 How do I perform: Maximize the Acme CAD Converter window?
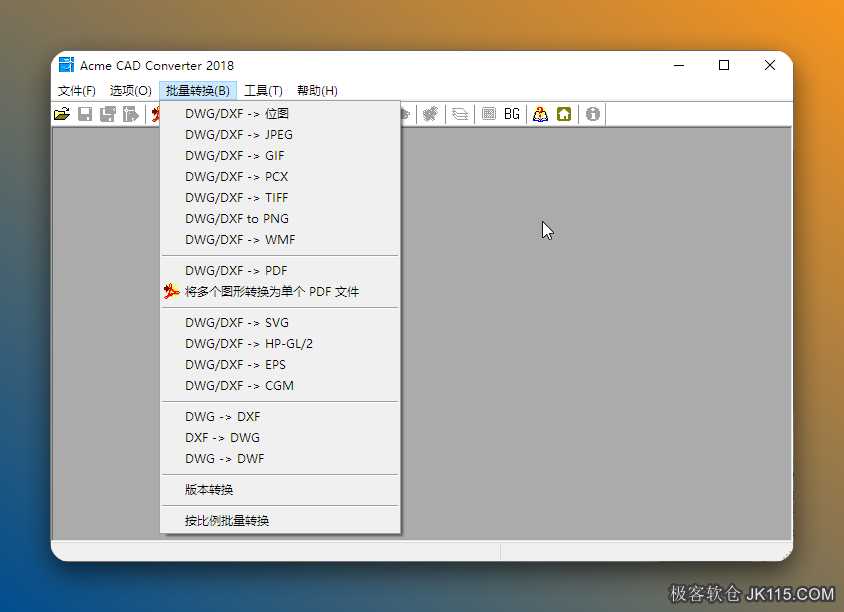pyautogui.click(x=724, y=65)
